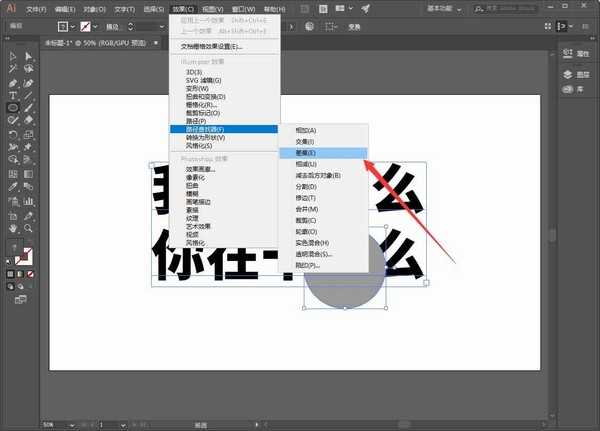Viewport: 600px width, 431px height.
Task: Open the fill color dropdown arrow
Action: pyautogui.click(x=73, y=27)
